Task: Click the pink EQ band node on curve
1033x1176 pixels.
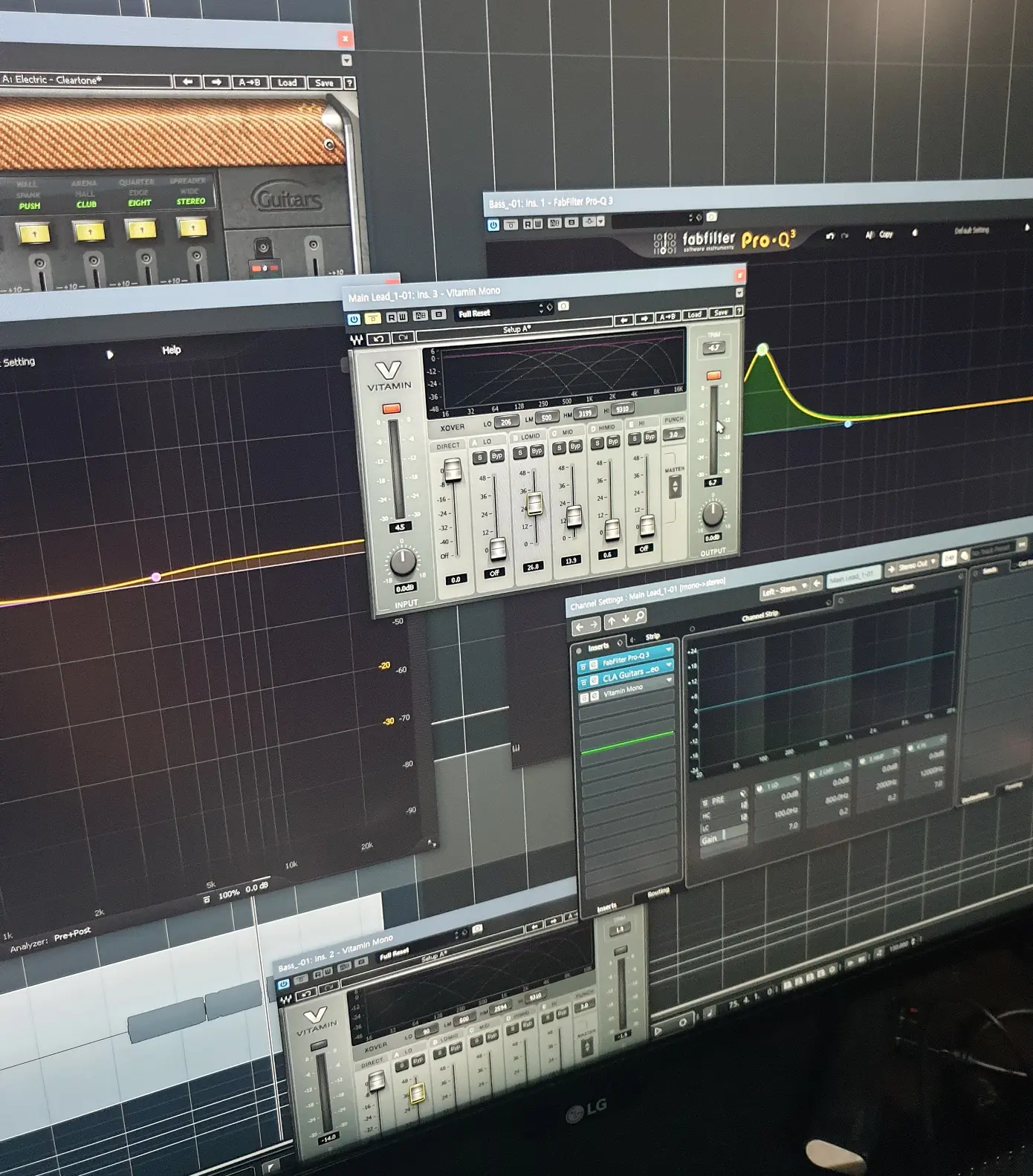Action: pyautogui.click(x=156, y=576)
